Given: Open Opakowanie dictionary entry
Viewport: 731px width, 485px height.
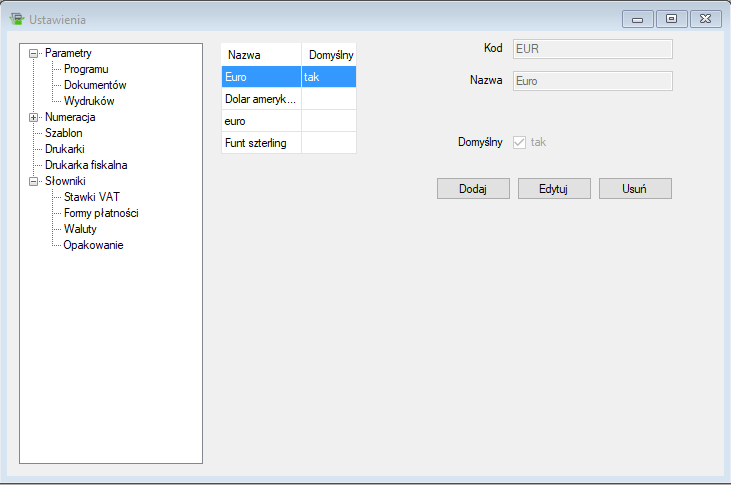Looking at the screenshot, I should (x=93, y=245).
